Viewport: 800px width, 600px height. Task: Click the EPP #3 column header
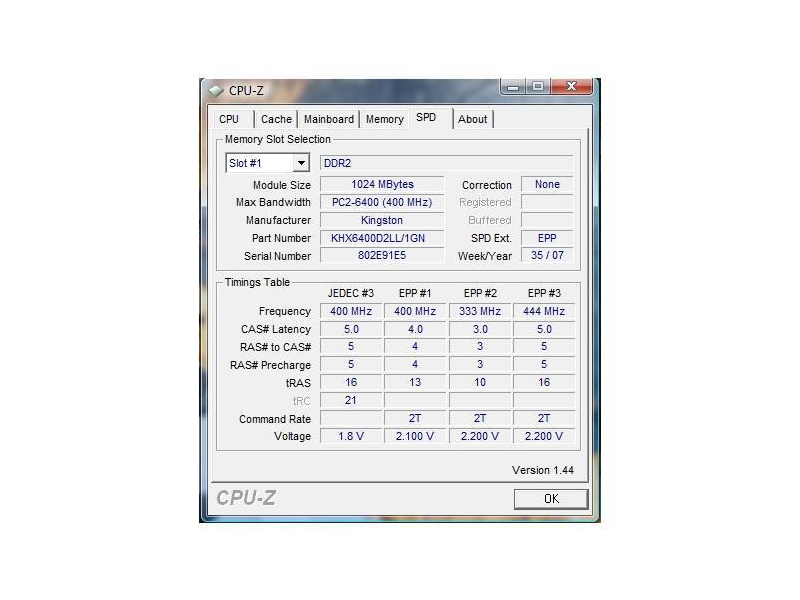(544, 293)
